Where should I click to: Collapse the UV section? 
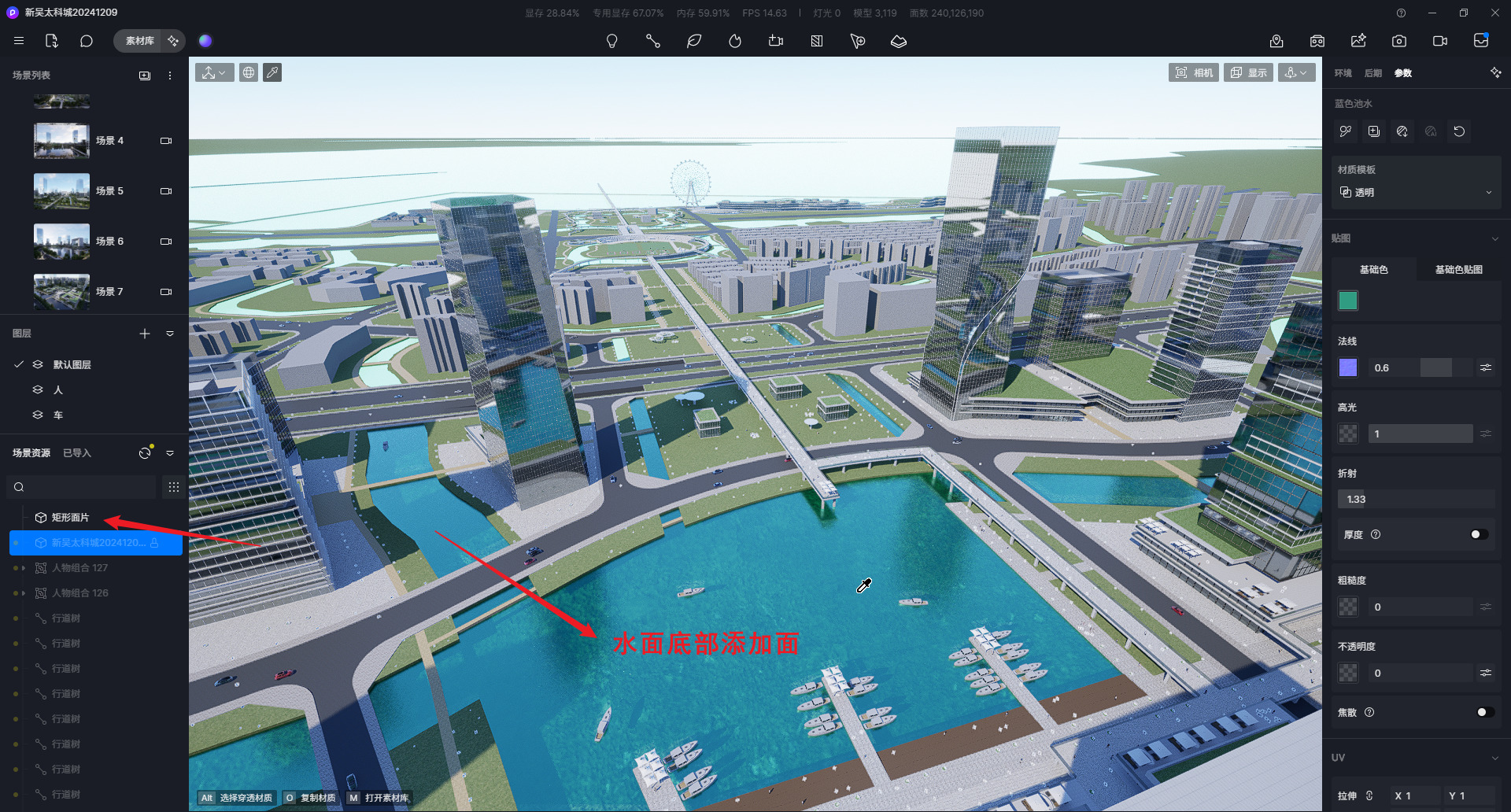coord(1495,758)
